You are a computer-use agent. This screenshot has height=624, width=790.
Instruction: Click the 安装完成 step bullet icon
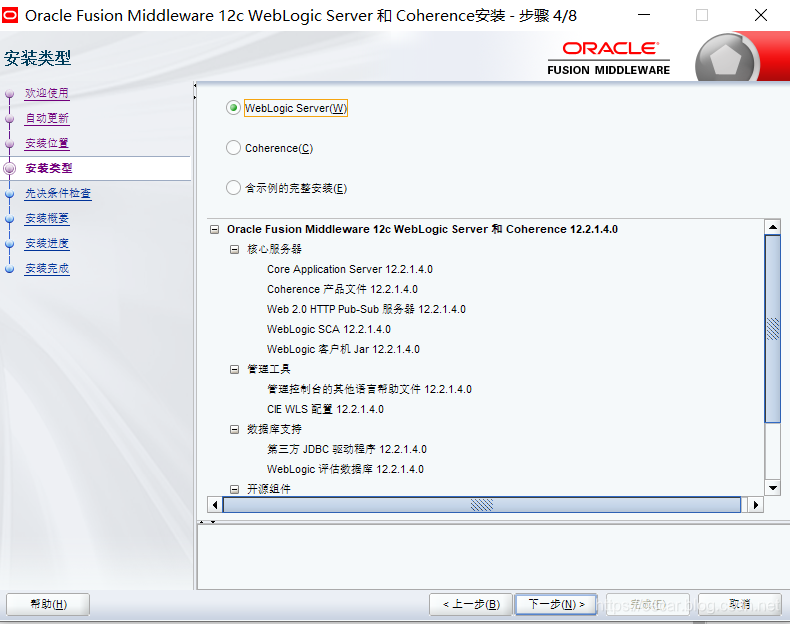[x=10, y=269]
